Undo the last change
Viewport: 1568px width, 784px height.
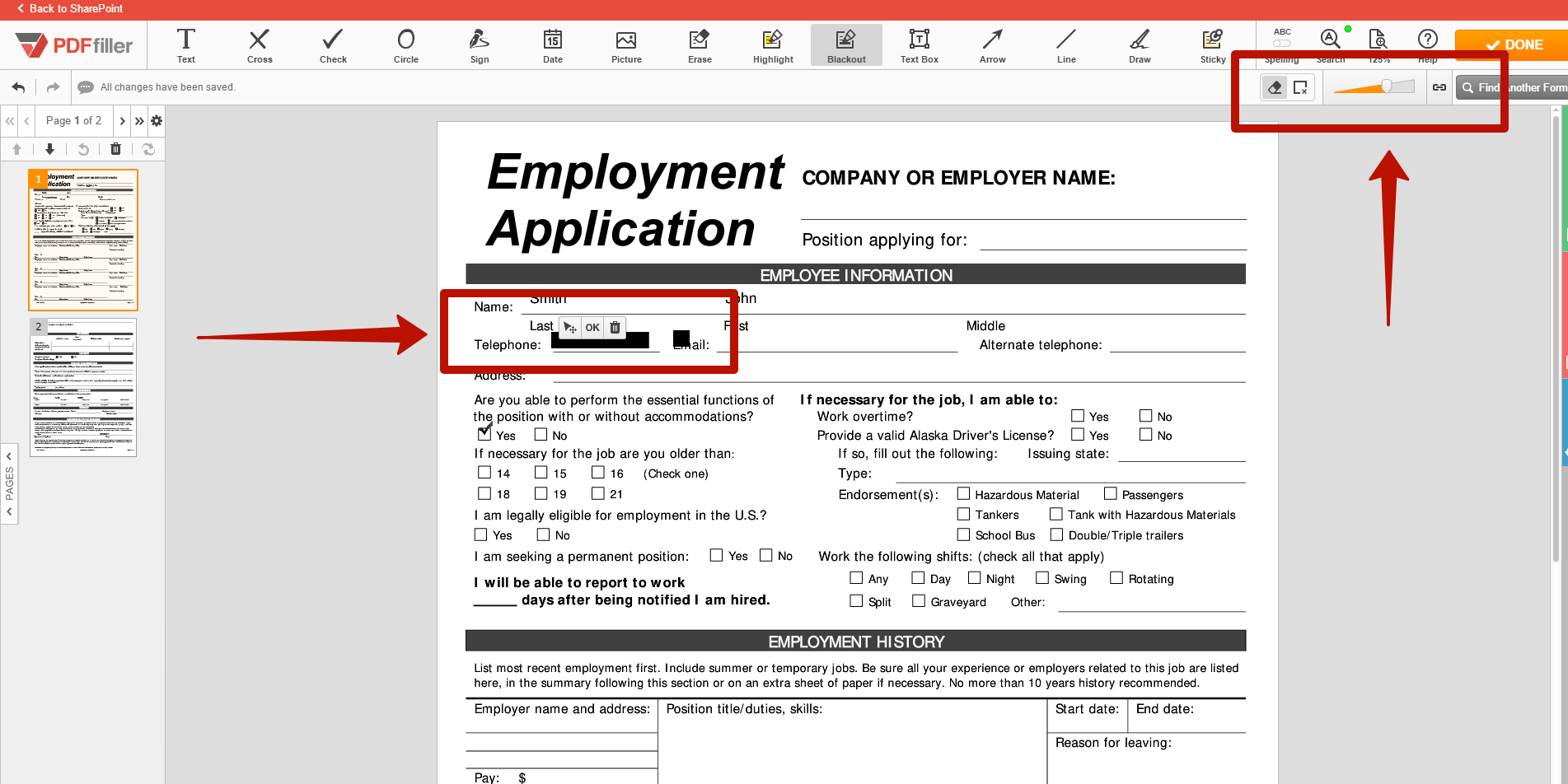point(18,87)
